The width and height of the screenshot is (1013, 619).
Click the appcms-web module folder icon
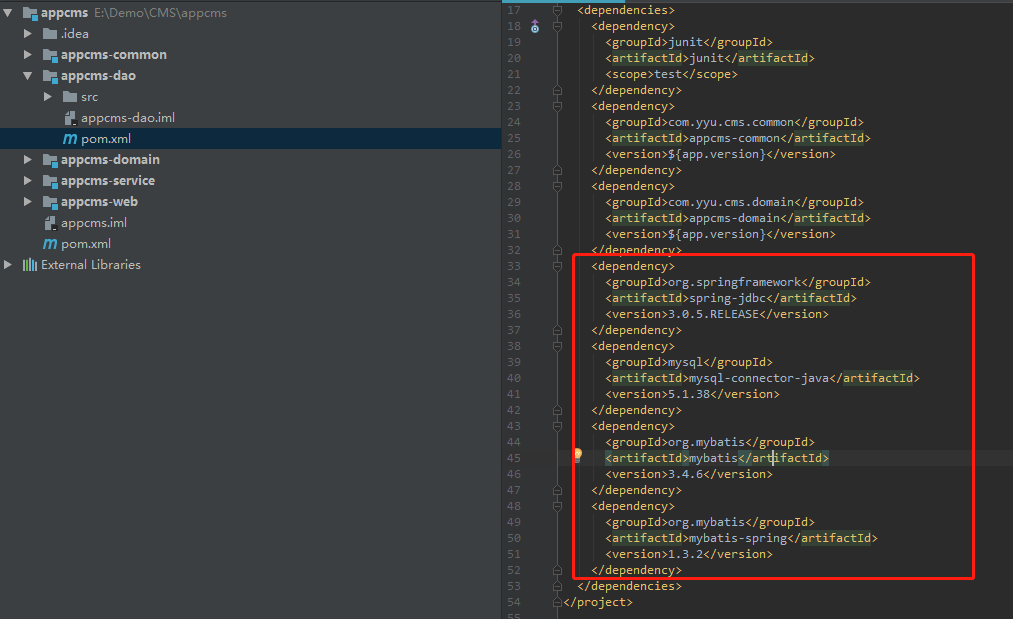(x=50, y=202)
